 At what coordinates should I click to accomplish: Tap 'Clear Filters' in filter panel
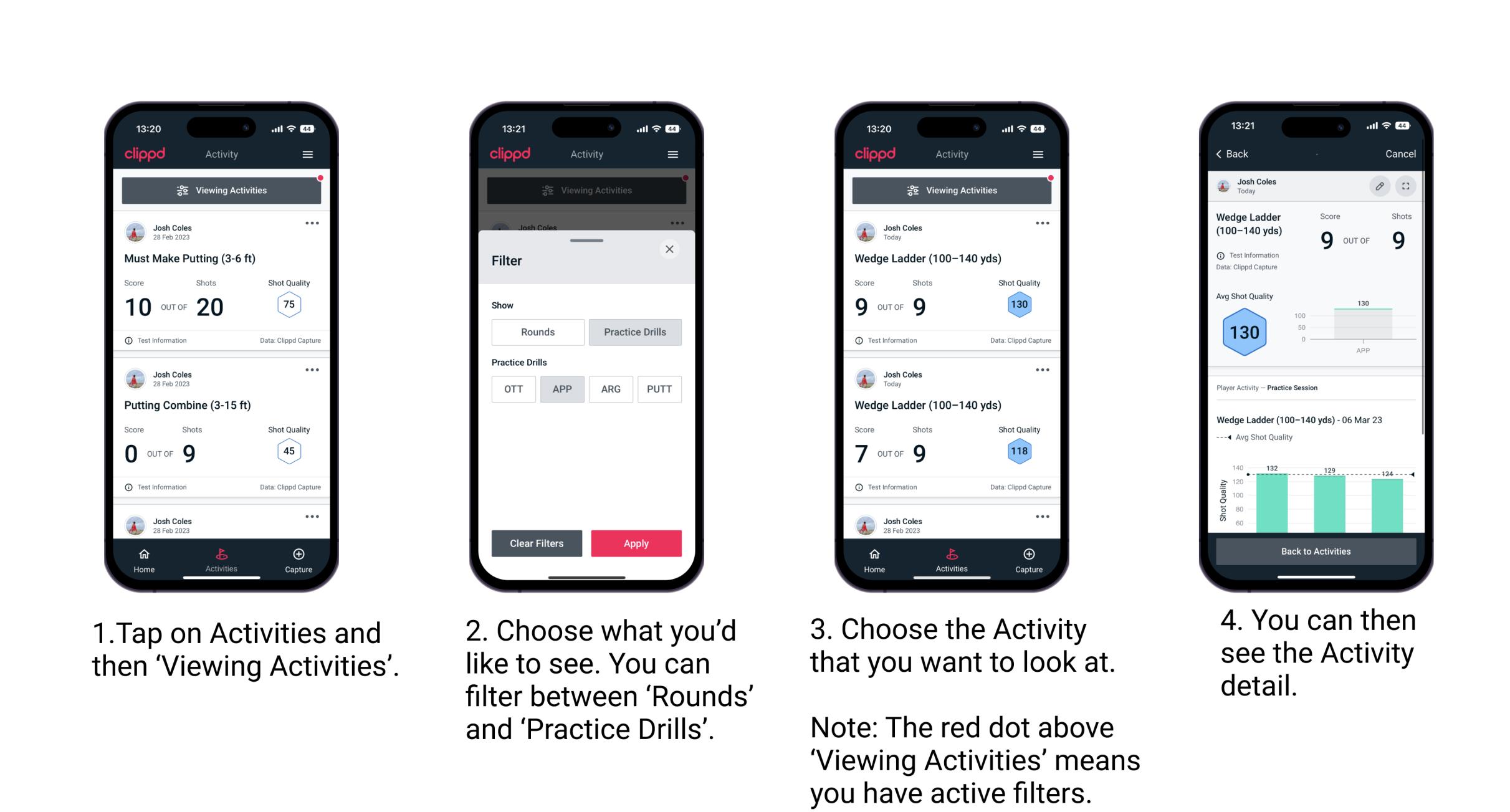tap(537, 544)
